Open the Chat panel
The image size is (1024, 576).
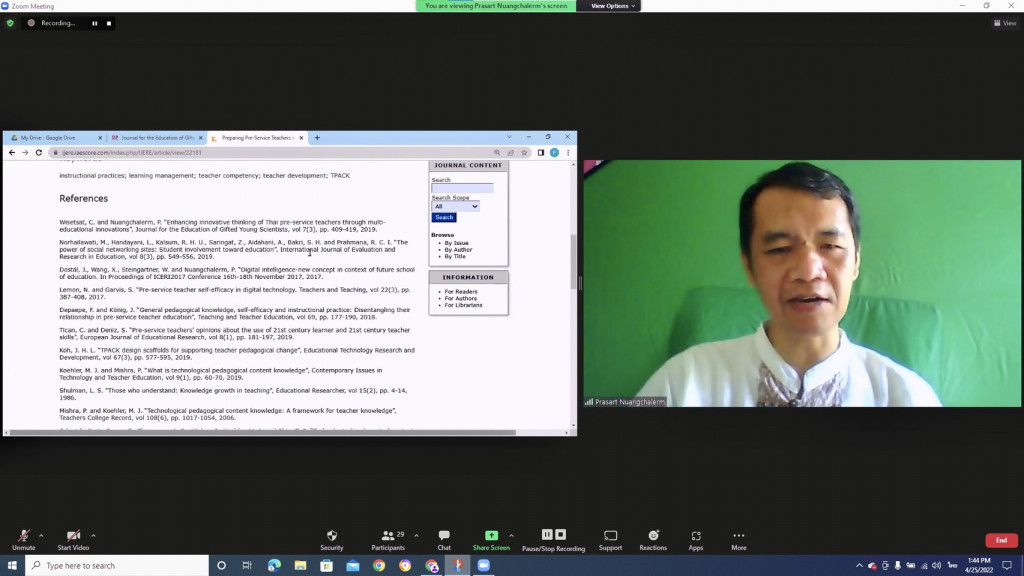click(x=444, y=537)
